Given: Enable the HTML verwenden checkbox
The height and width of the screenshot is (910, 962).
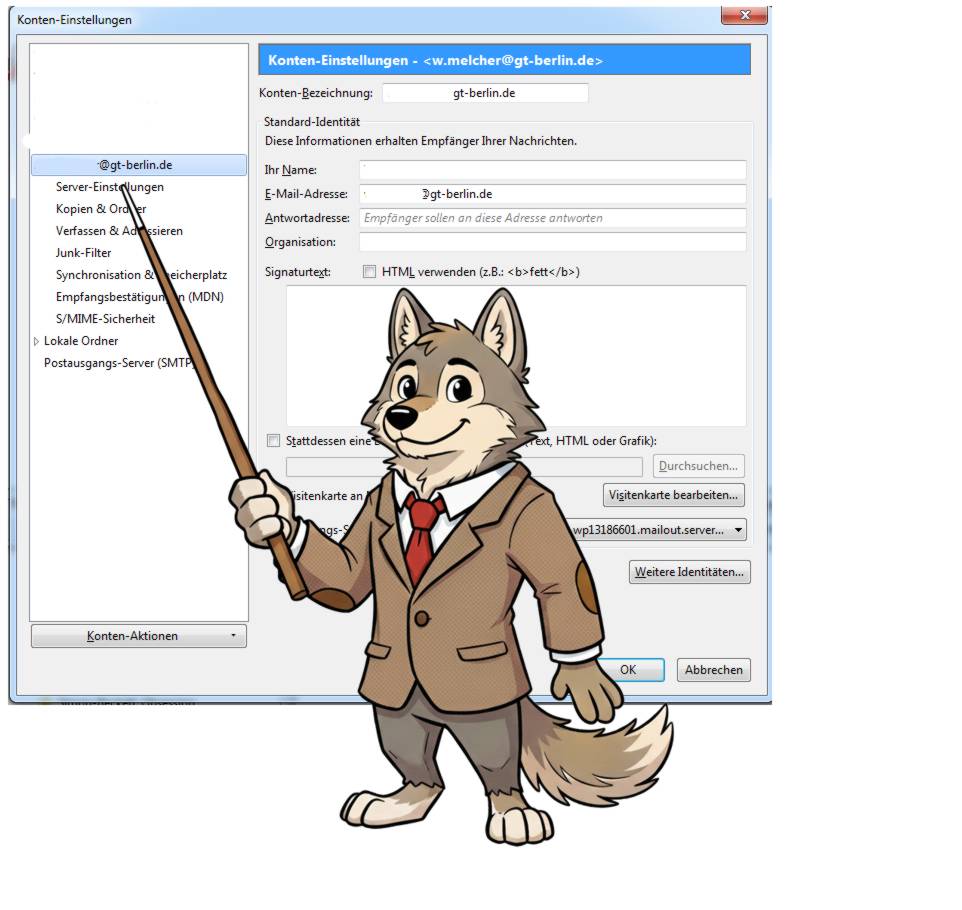Looking at the screenshot, I should (x=369, y=272).
